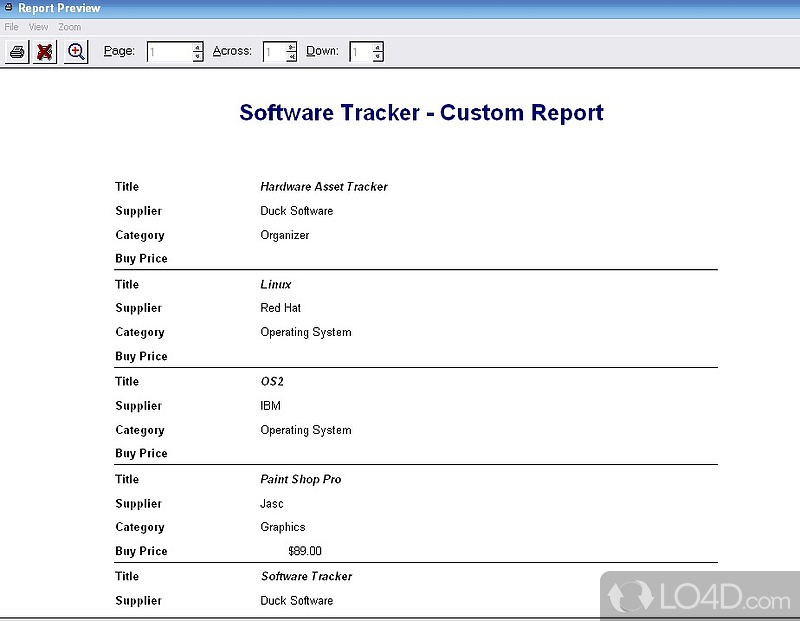This screenshot has width=800, height=621.
Task: Click the Down: label
Action: 322,51
